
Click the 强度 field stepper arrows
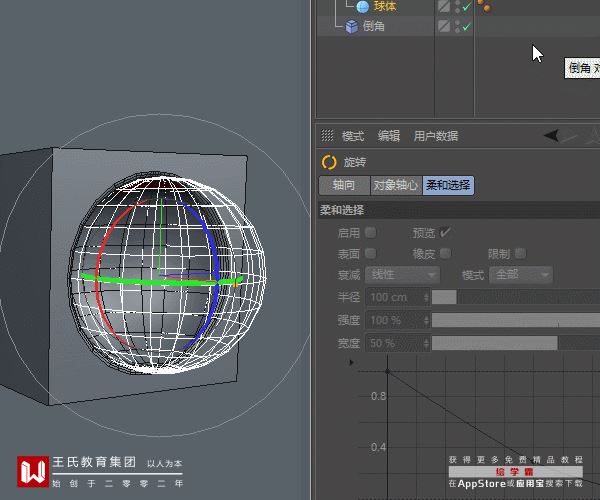tap(426, 320)
